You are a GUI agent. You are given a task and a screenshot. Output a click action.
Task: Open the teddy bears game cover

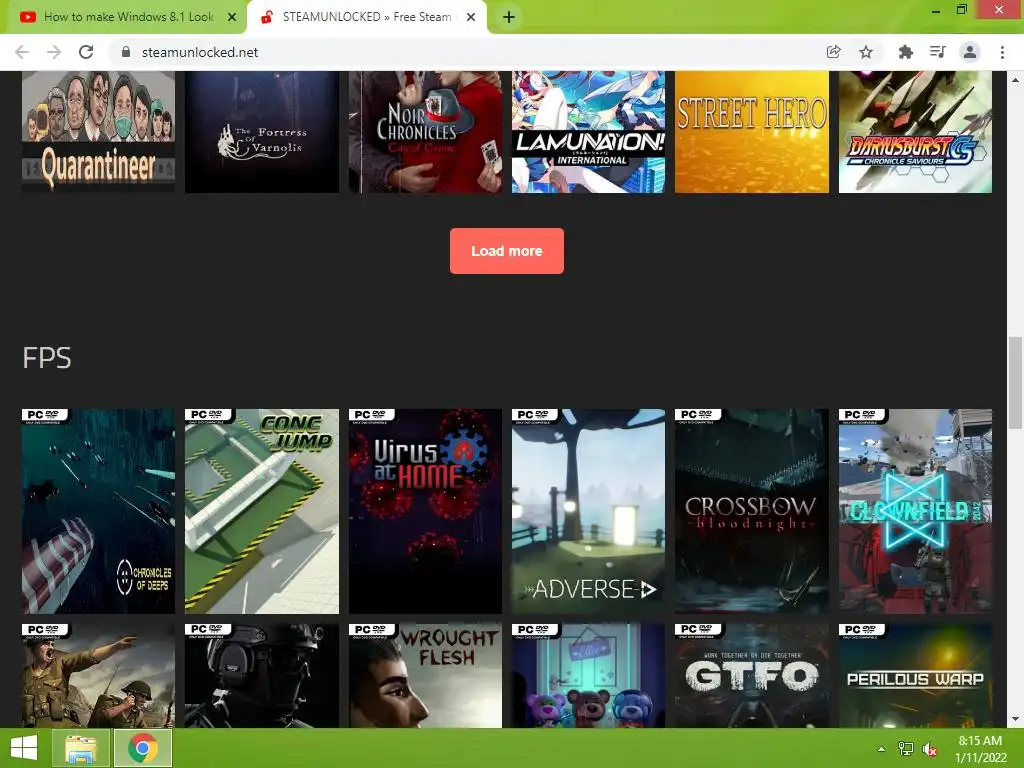588,675
